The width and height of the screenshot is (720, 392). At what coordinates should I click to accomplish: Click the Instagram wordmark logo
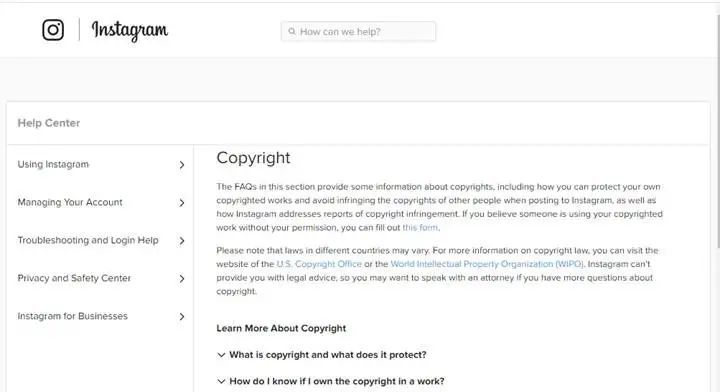coord(130,31)
